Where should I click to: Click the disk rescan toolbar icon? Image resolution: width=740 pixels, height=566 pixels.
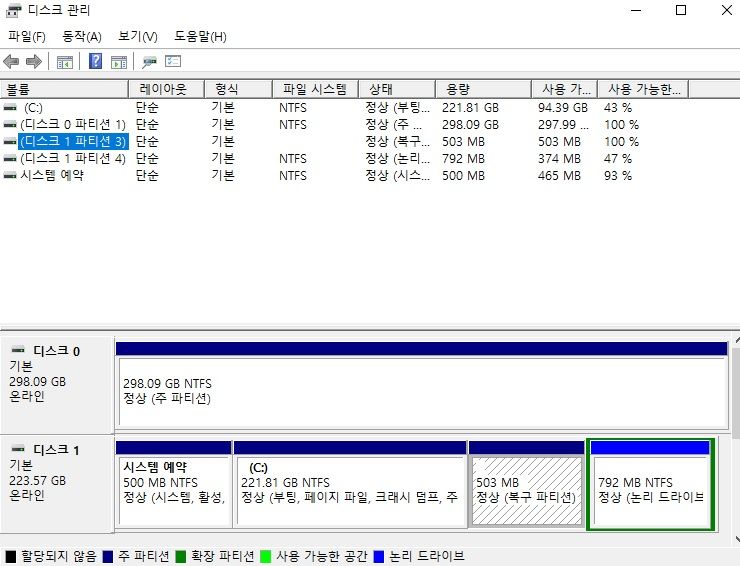point(149,62)
